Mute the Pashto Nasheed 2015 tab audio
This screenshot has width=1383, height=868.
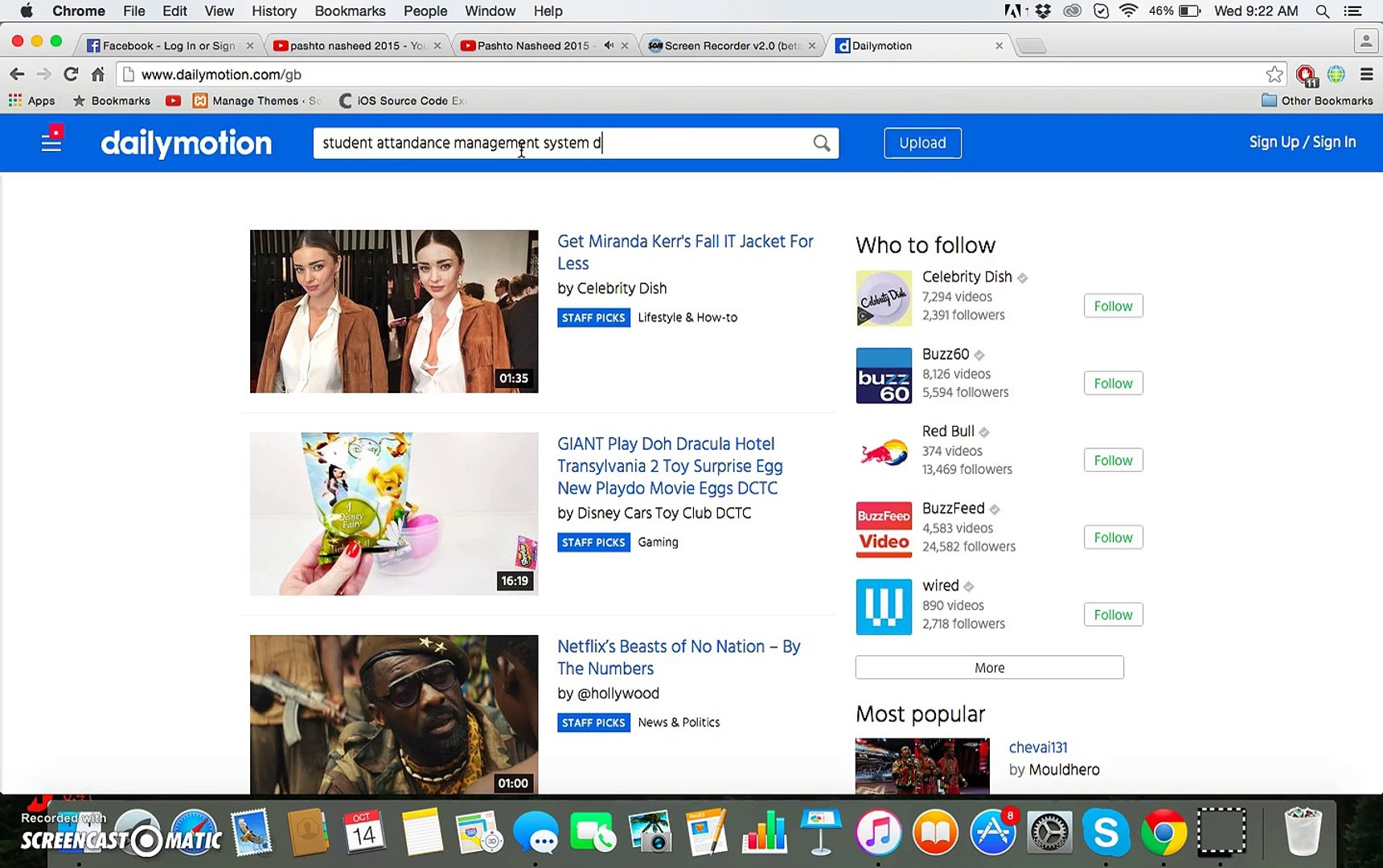coord(609,45)
